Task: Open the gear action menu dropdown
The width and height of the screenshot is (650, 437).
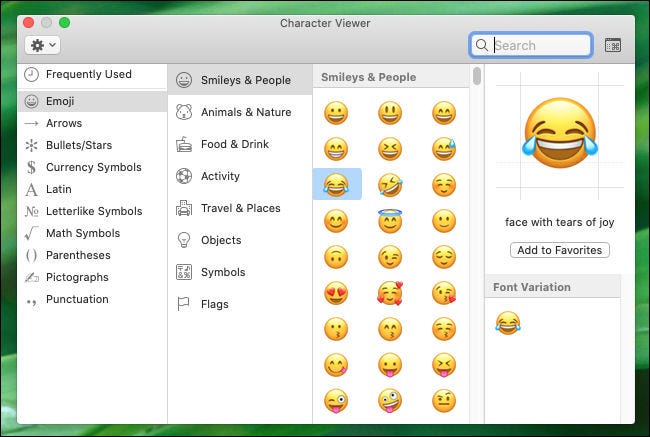Action: click(x=43, y=45)
